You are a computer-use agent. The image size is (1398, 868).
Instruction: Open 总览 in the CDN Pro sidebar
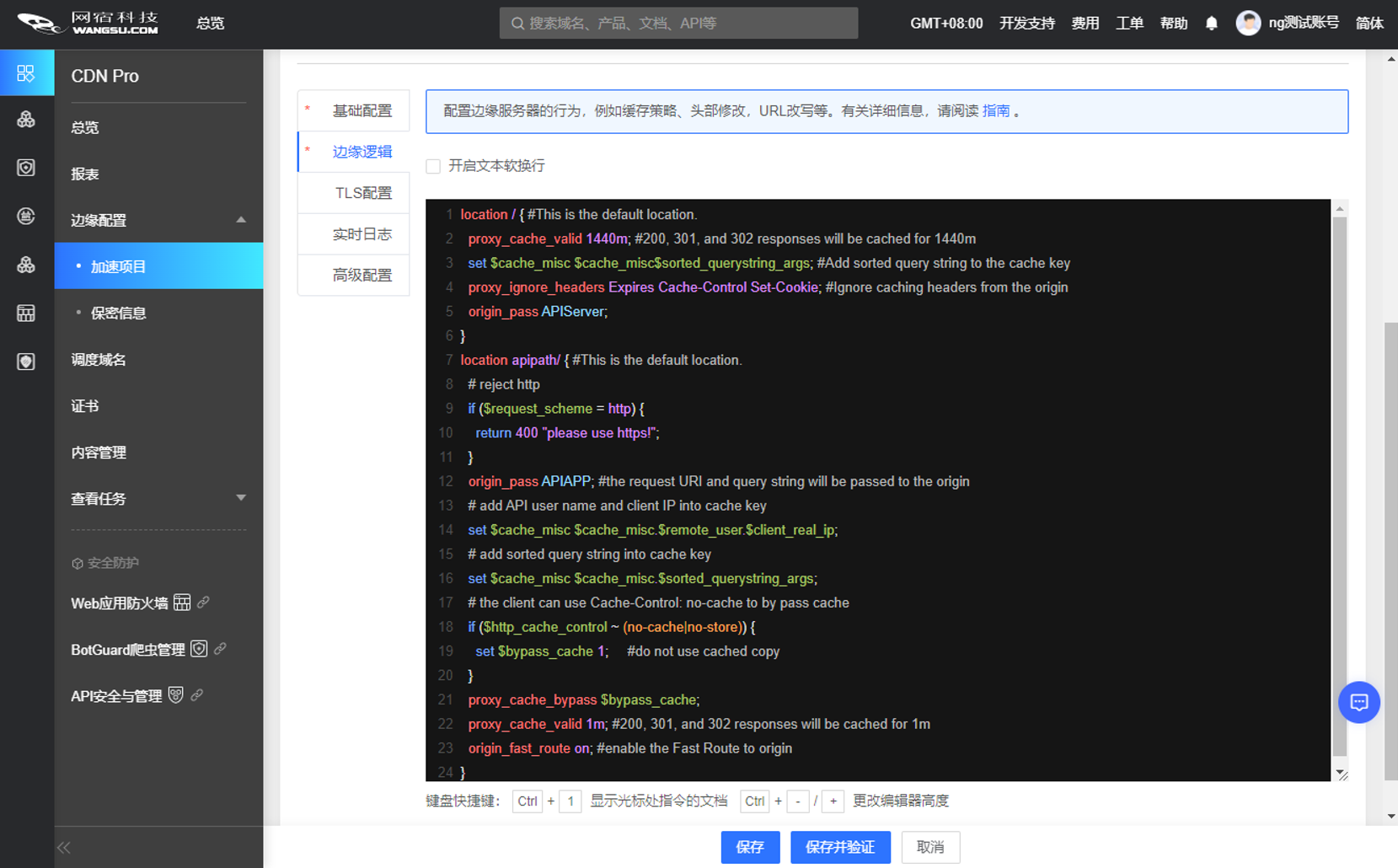click(x=85, y=127)
